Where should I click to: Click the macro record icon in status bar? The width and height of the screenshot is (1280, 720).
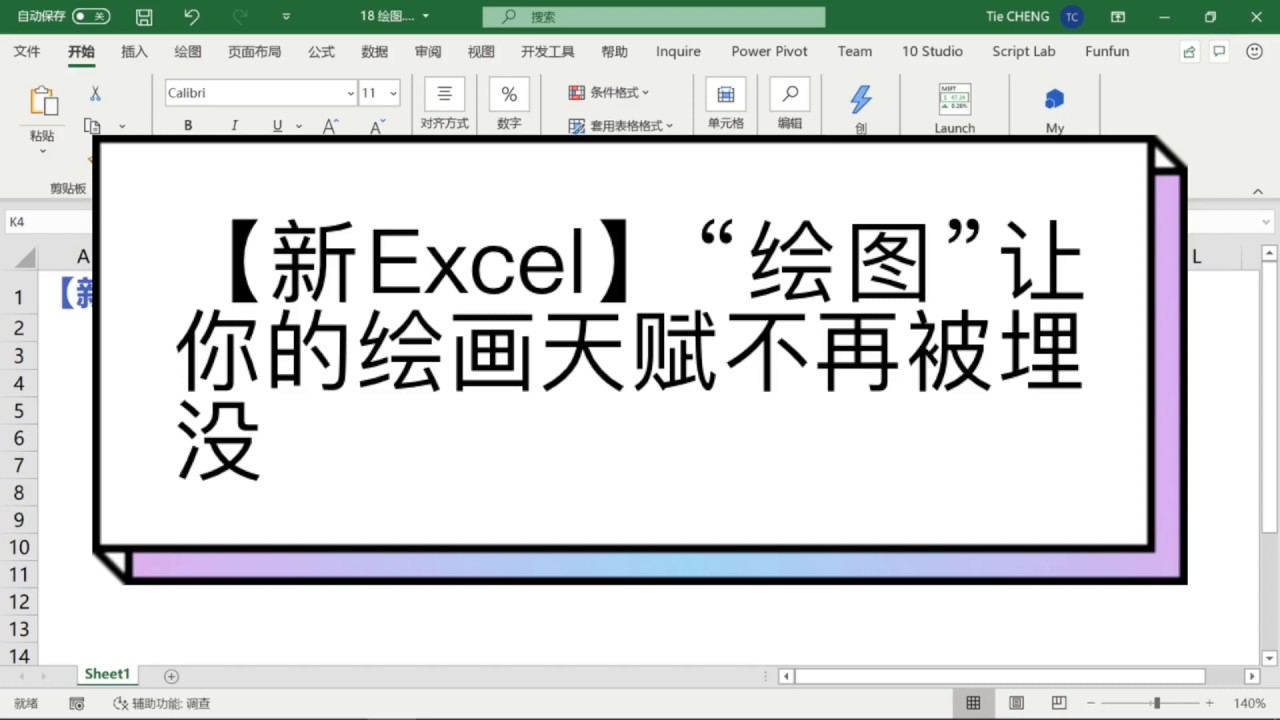pos(77,704)
